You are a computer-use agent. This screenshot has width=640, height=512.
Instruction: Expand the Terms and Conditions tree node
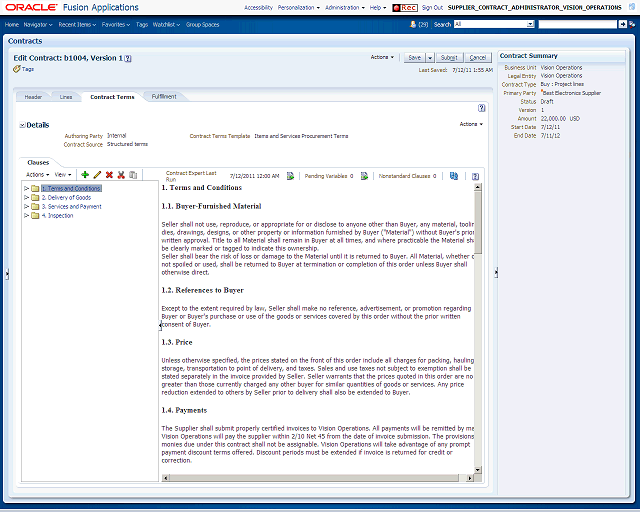[x=27, y=188]
